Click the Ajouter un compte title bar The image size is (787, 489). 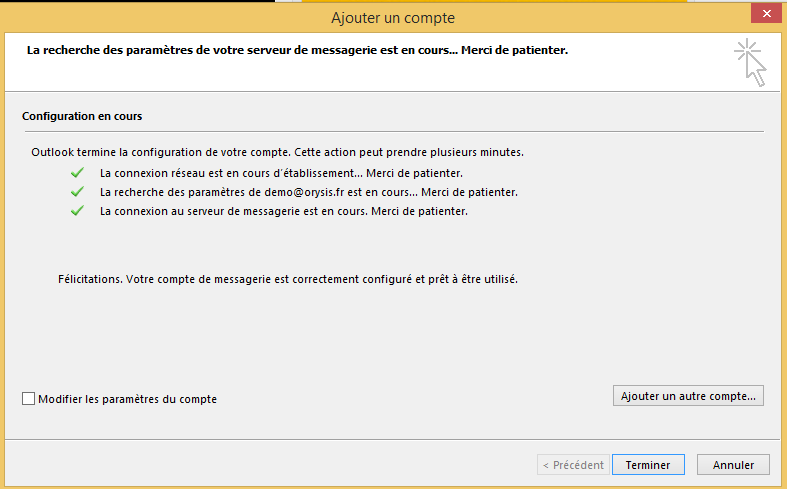[x=393, y=17]
